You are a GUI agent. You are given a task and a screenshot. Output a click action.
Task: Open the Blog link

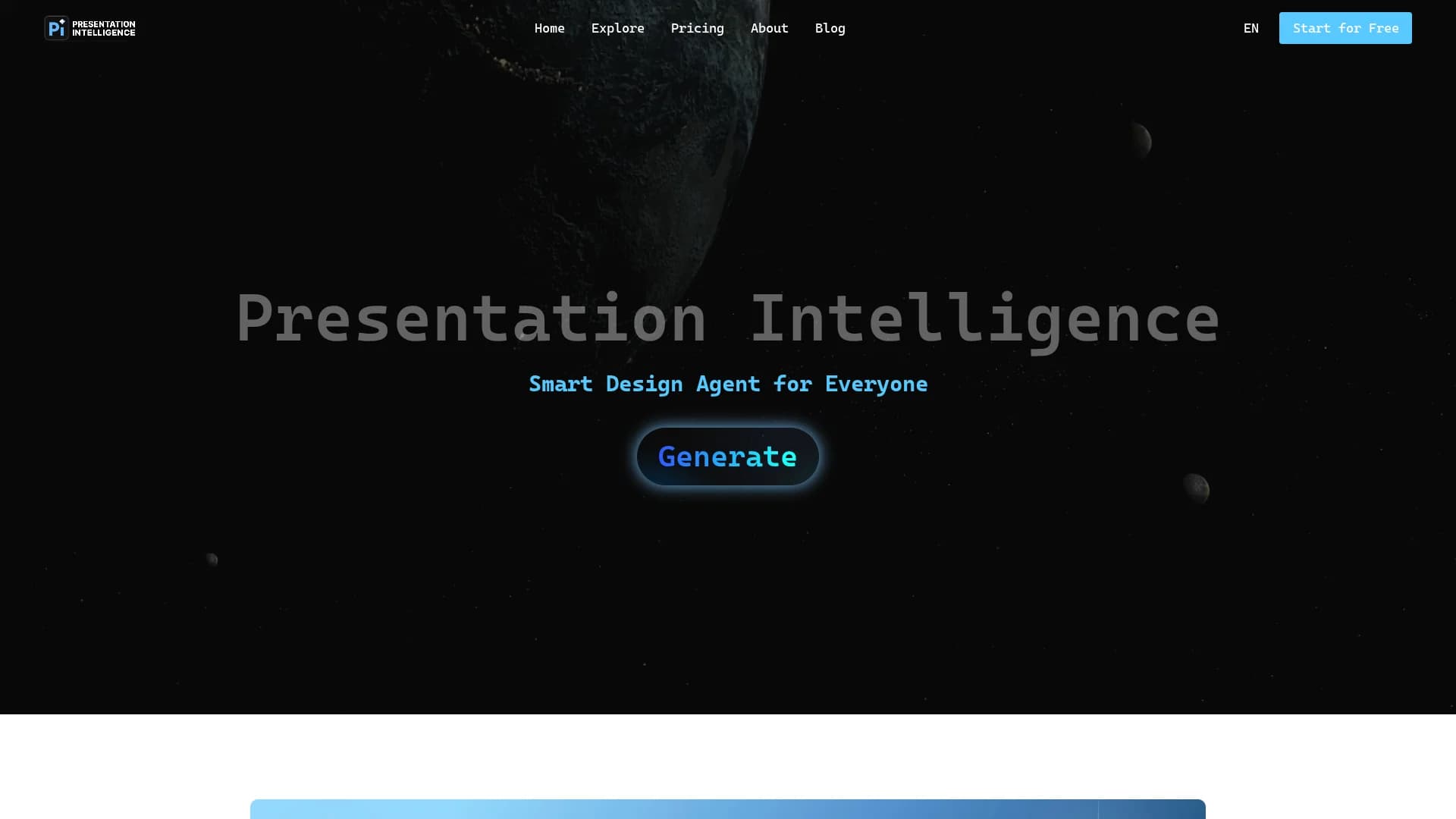(830, 28)
